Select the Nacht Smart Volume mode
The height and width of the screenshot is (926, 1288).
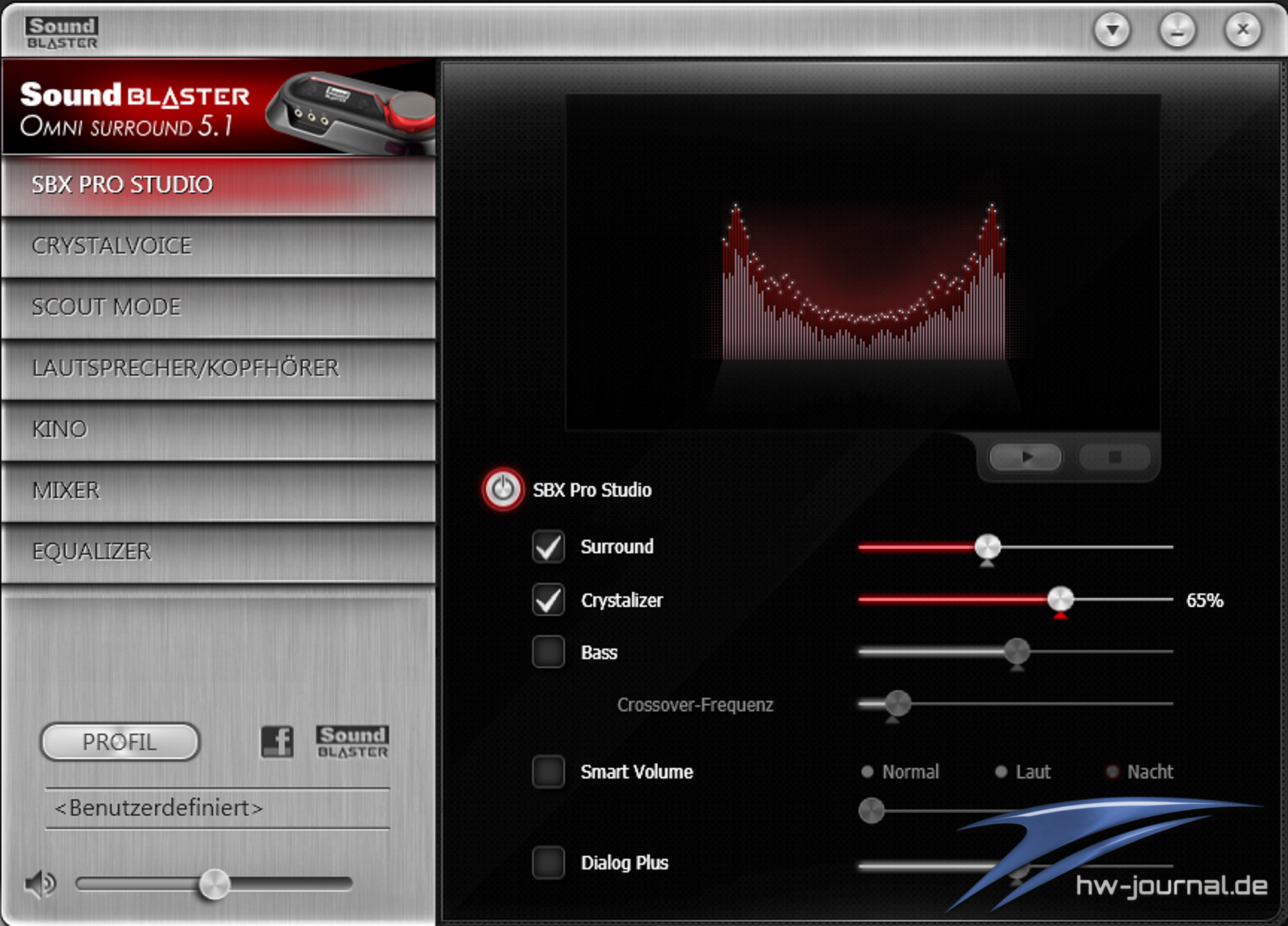tap(1140, 771)
